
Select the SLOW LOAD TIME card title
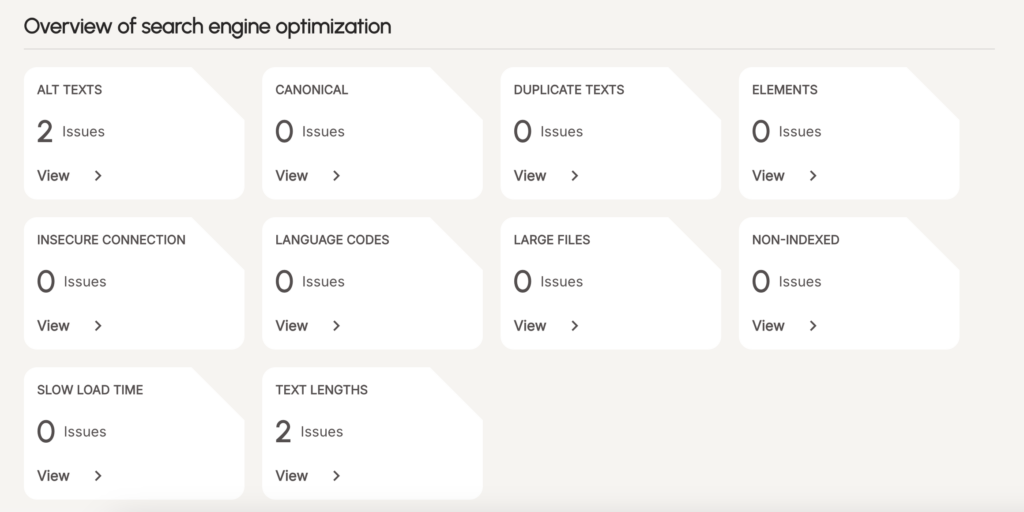(89, 390)
